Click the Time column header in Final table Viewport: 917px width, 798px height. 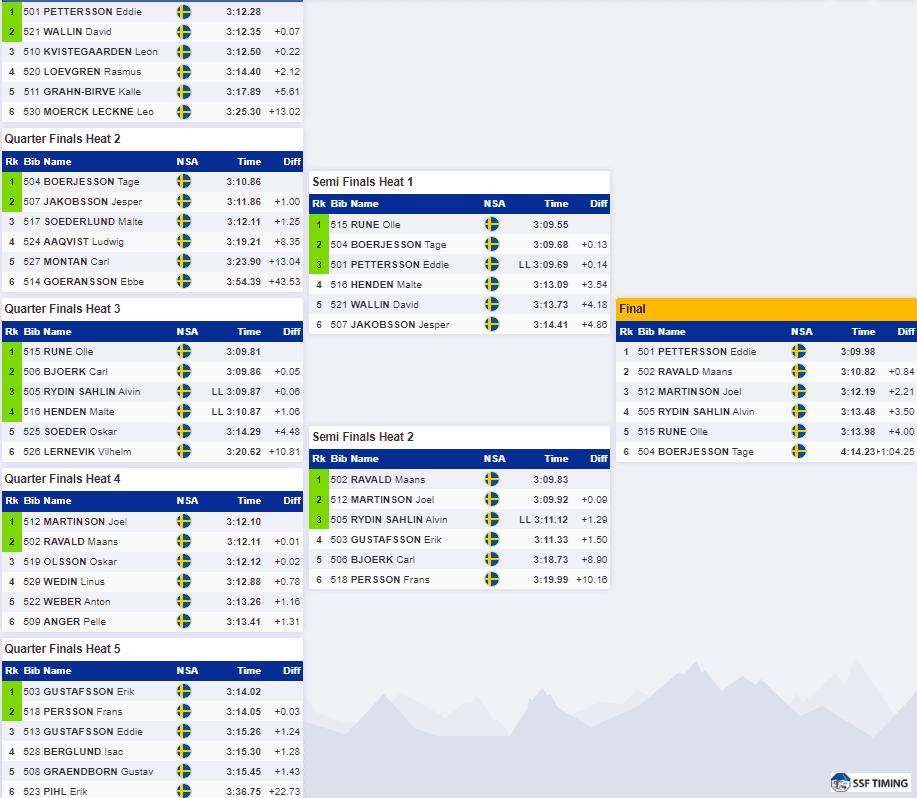pyautogui.click(x=863, y=331)
